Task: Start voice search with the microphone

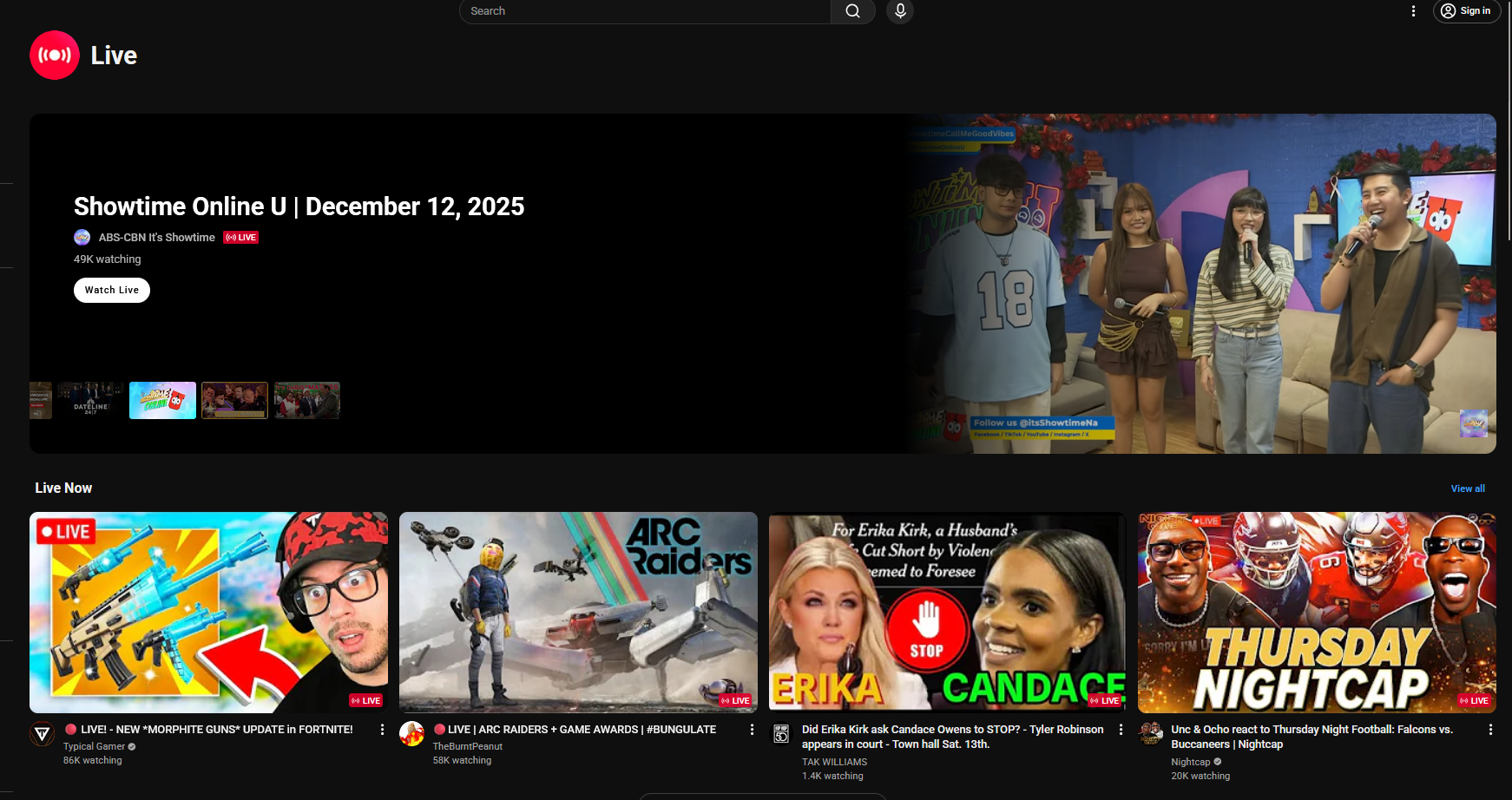Action: (x=900, y=11)
